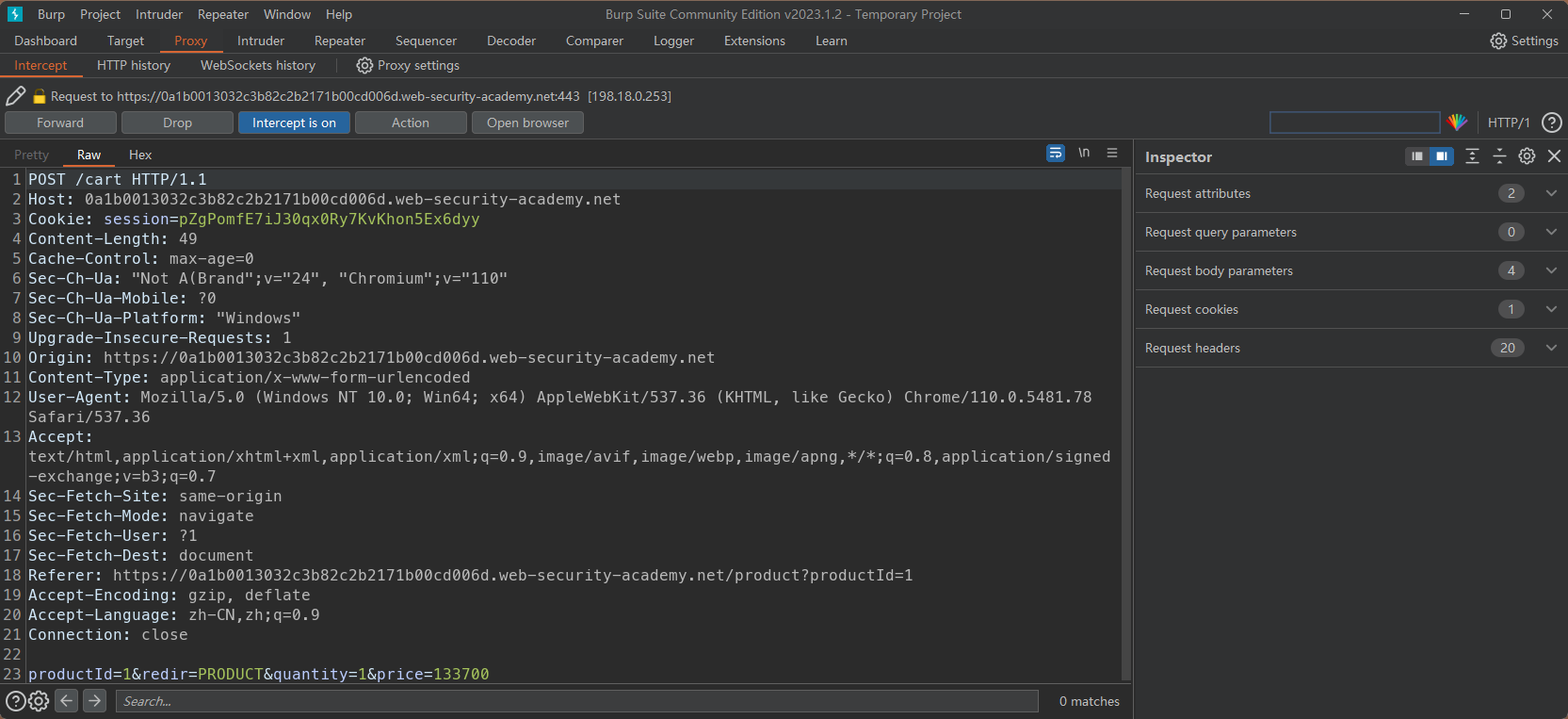1568x719 pixels.
Task: Click the search help icon
Action: [x=15, y=701]
